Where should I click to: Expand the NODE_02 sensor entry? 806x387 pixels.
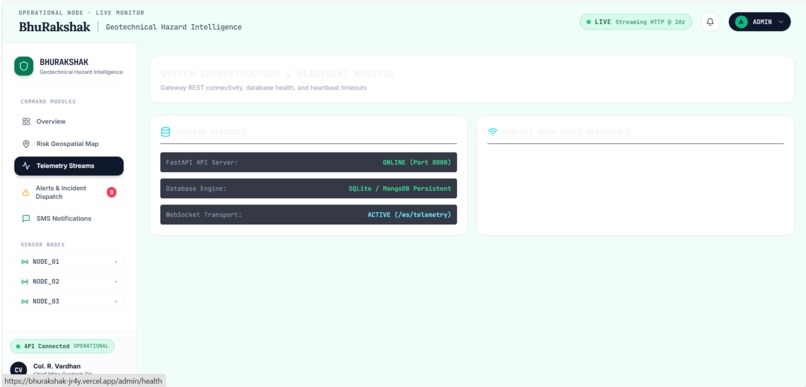tap(69, 282)
